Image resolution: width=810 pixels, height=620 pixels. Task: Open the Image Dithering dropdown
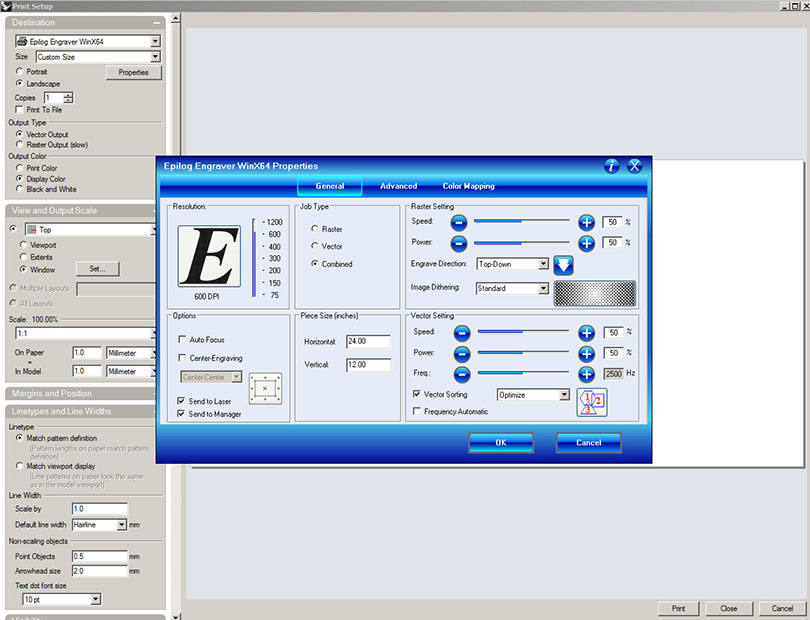(x=543, y=288)
